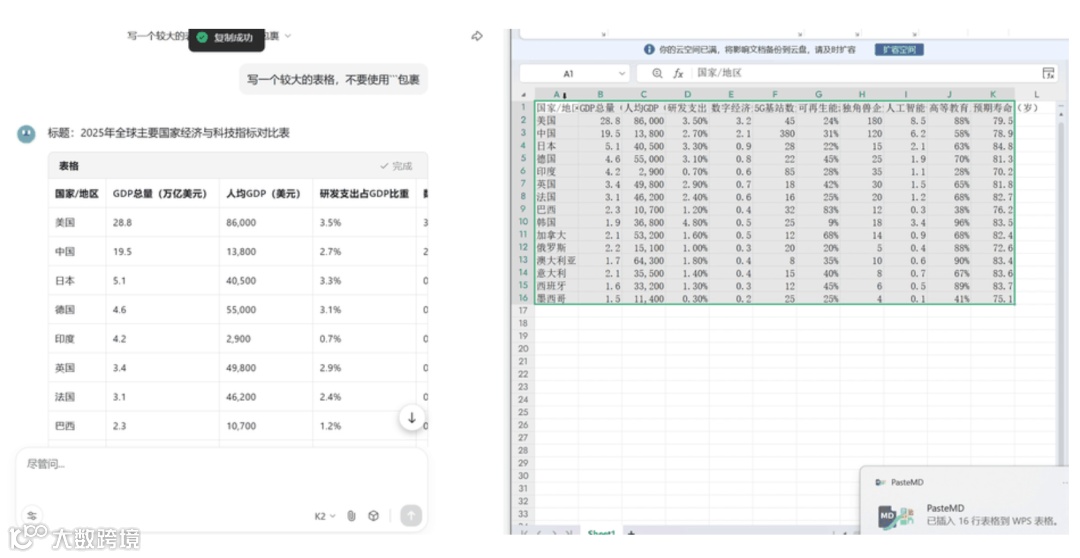This screenshot has width=1080, height=558.
Task: Click the small PasteMD logo in notification header
Action: point(880,482)
